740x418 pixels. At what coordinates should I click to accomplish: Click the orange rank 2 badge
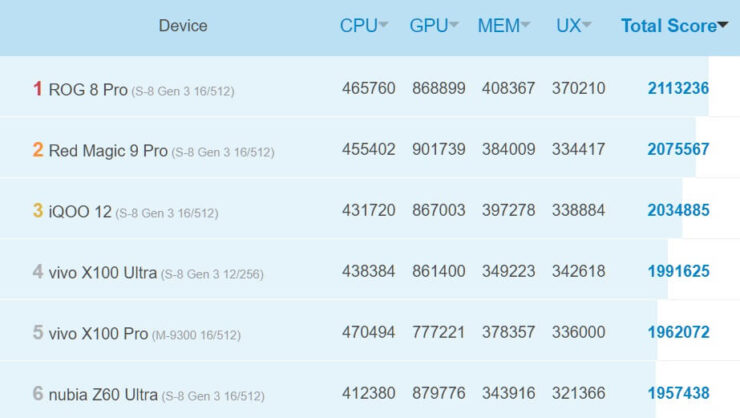[38, 150]
